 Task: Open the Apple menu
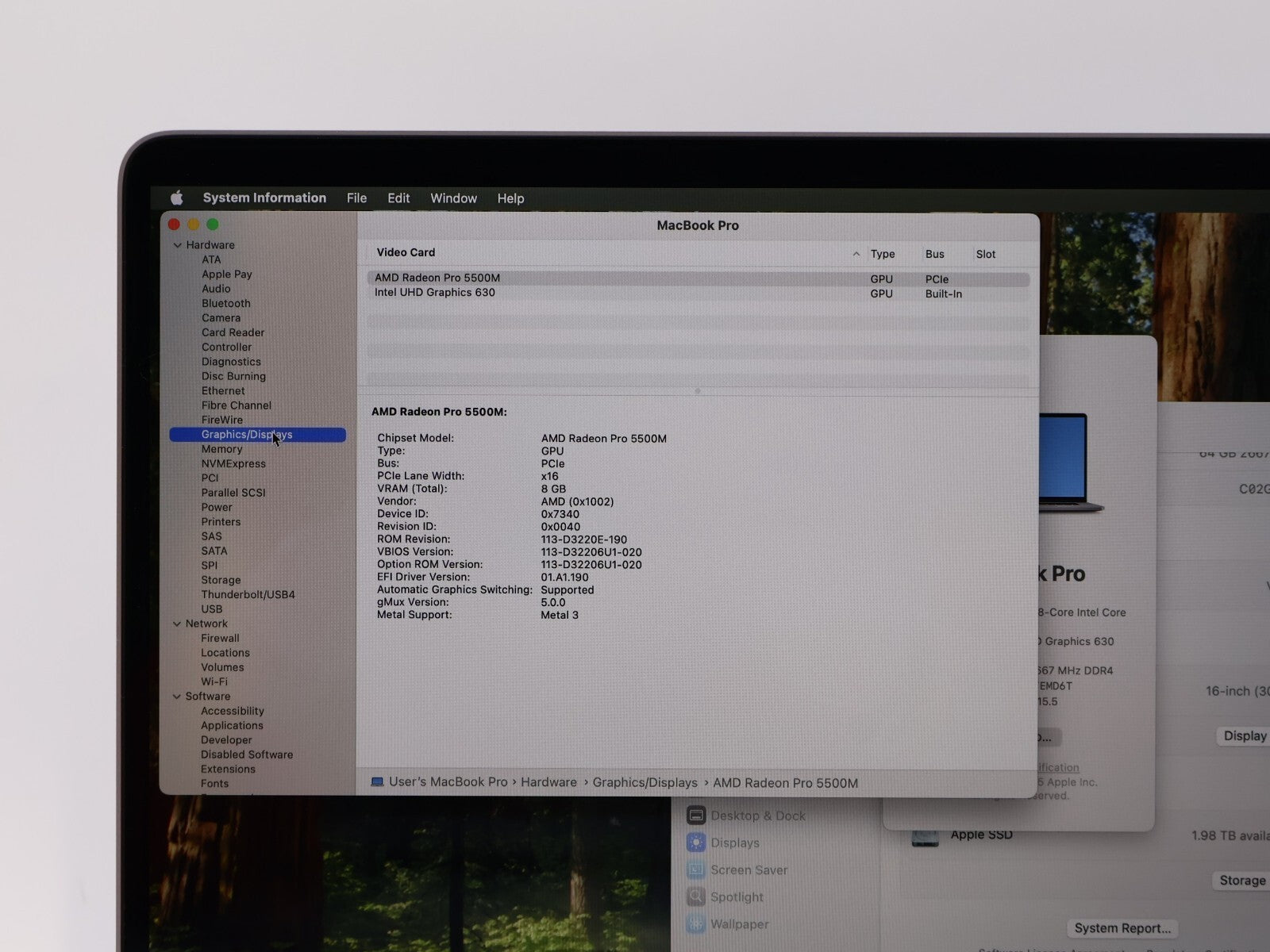[177, 198]
